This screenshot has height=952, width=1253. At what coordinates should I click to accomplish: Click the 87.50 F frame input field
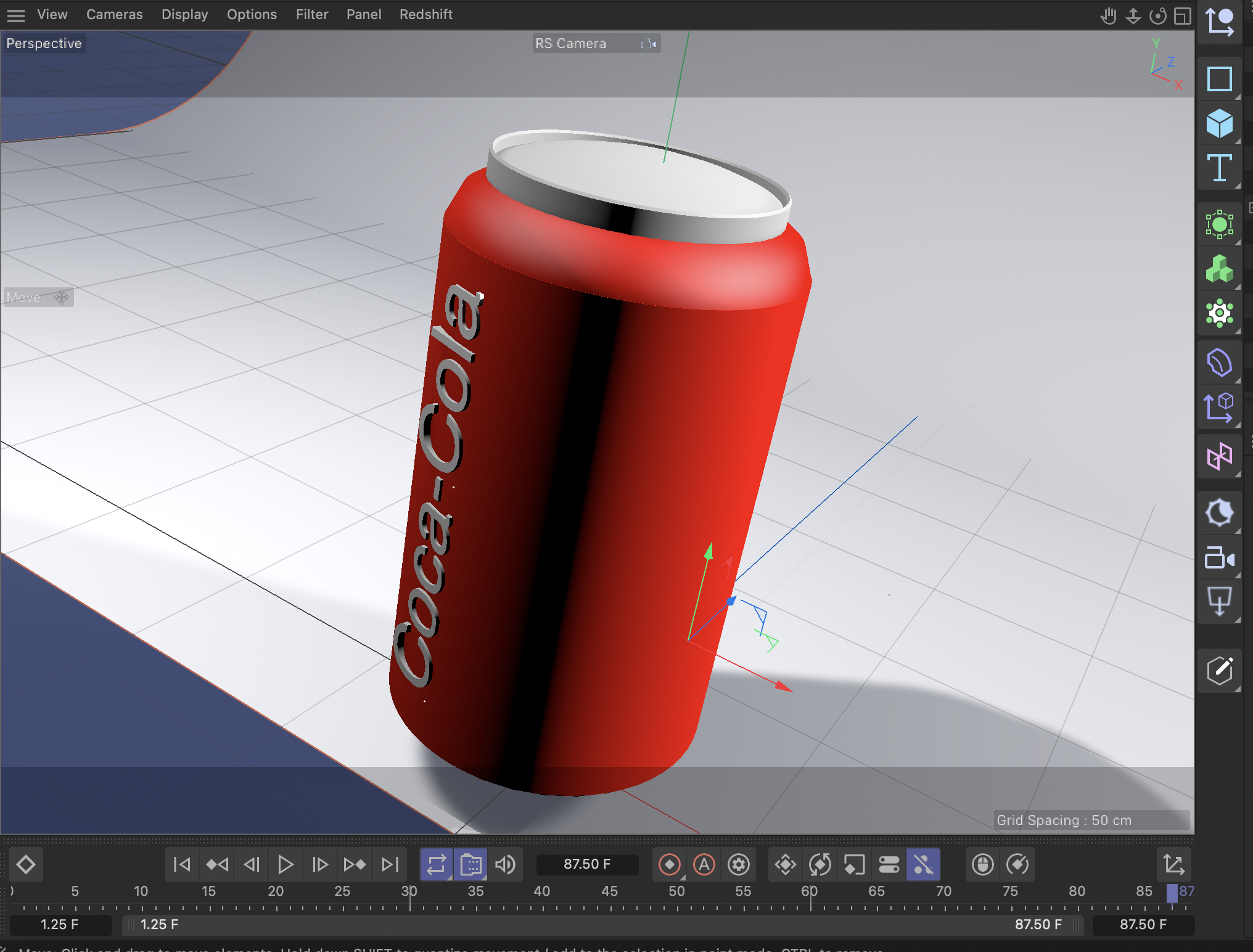[x=586, y=864]
